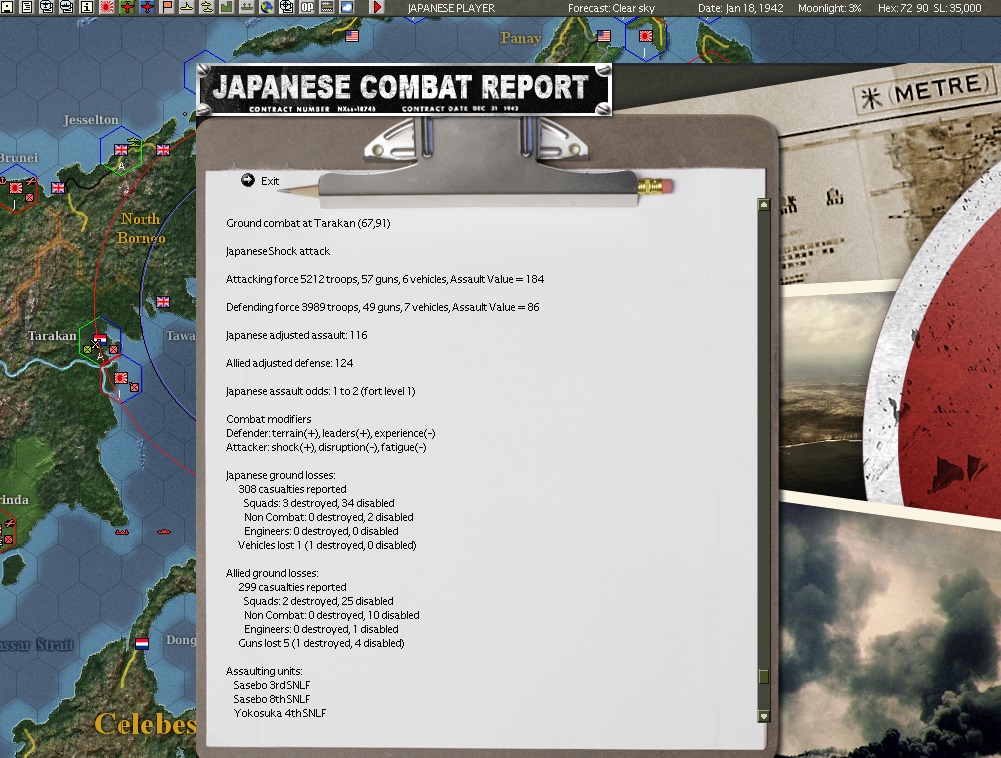
Task: Select the red plane on blue icon
Action: (147, 7)
